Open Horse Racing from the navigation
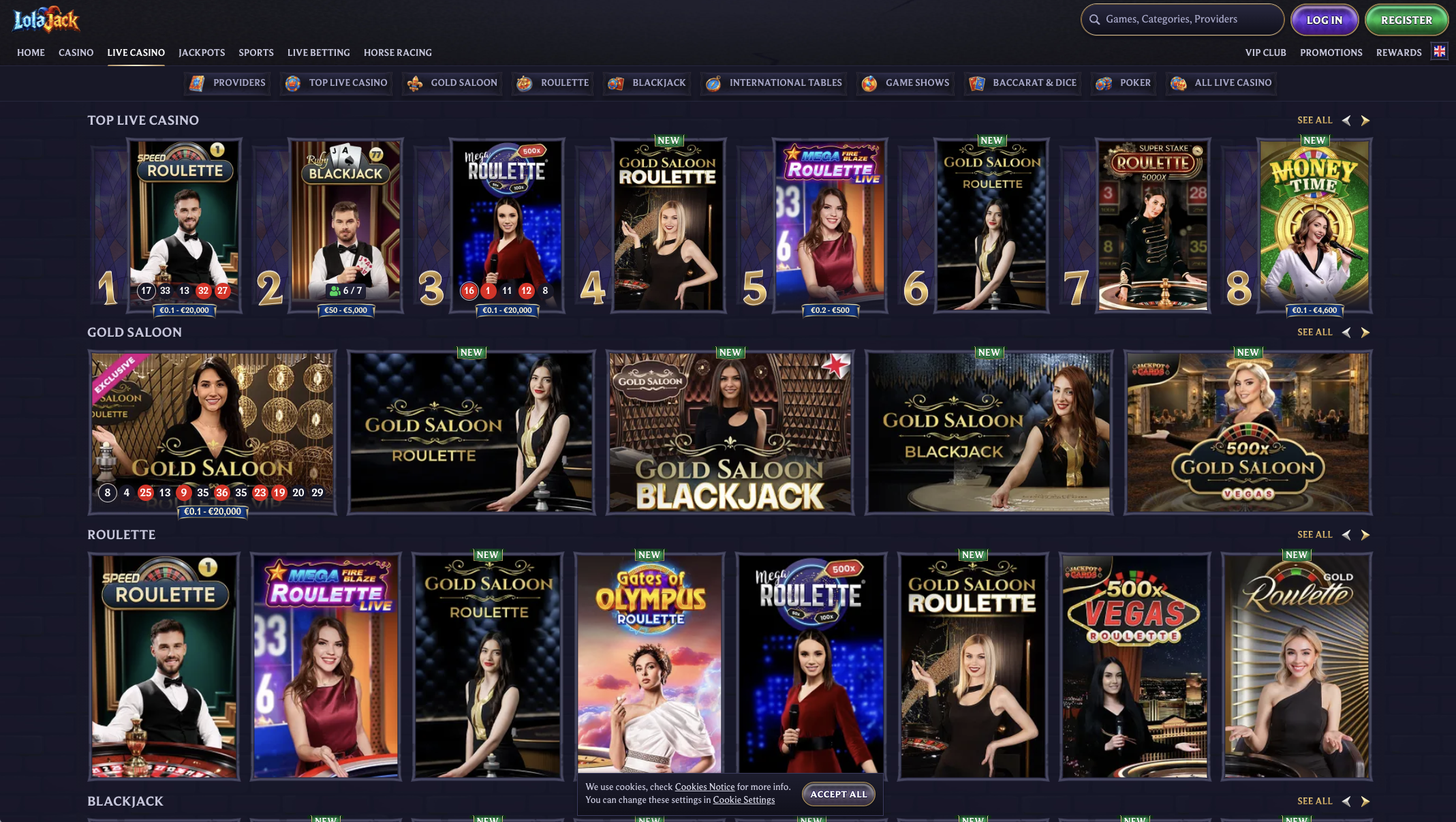This screenshot has width=1456, height=822. click(398, 52)
